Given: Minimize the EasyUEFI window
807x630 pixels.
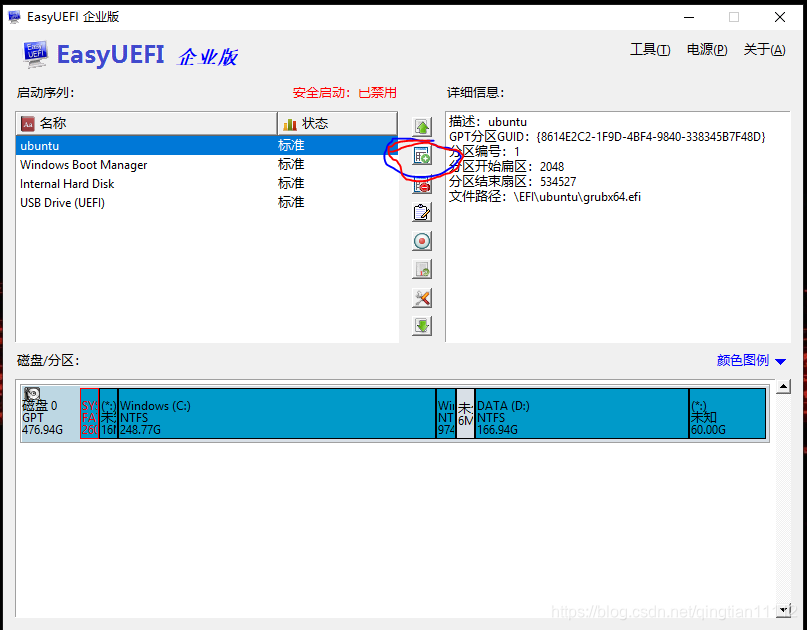Looking at the screenshot, I should [689, 17].
